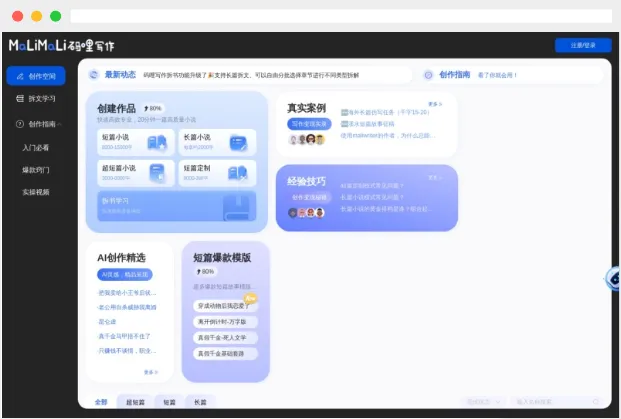Open the fifth AI创作精选 story starting 只赚钱不谈情
Viewport: 621px width, 419px height.
(x=127, y=351)
